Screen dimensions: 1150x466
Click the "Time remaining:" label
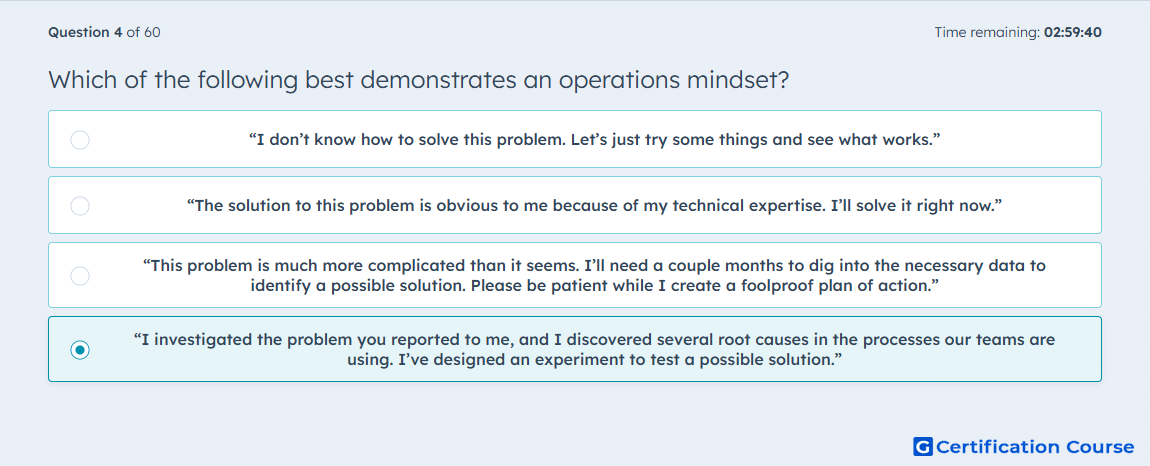(987, 32)
